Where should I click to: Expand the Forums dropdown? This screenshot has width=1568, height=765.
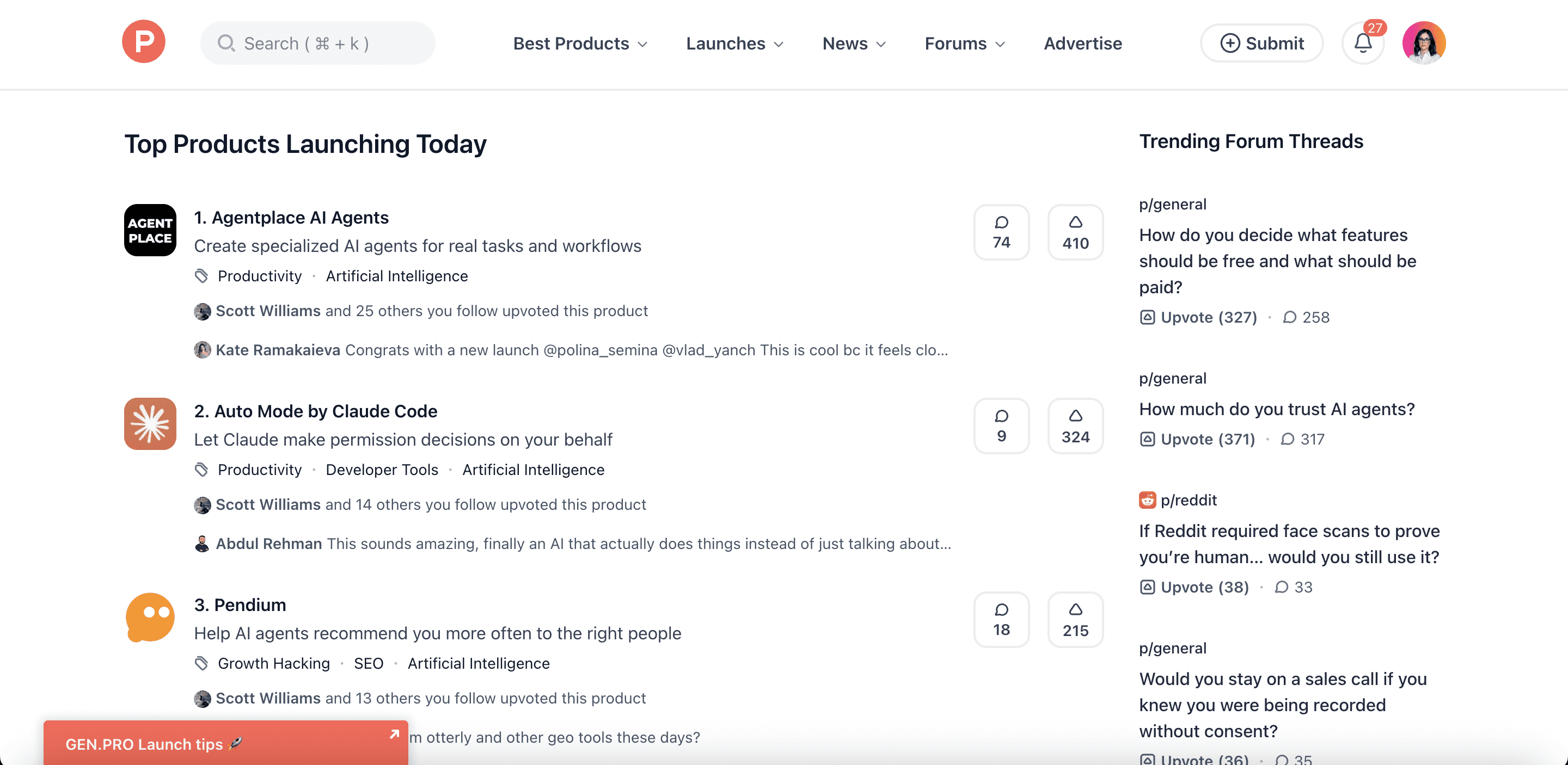pyautogui.click(x=964, y=43)
